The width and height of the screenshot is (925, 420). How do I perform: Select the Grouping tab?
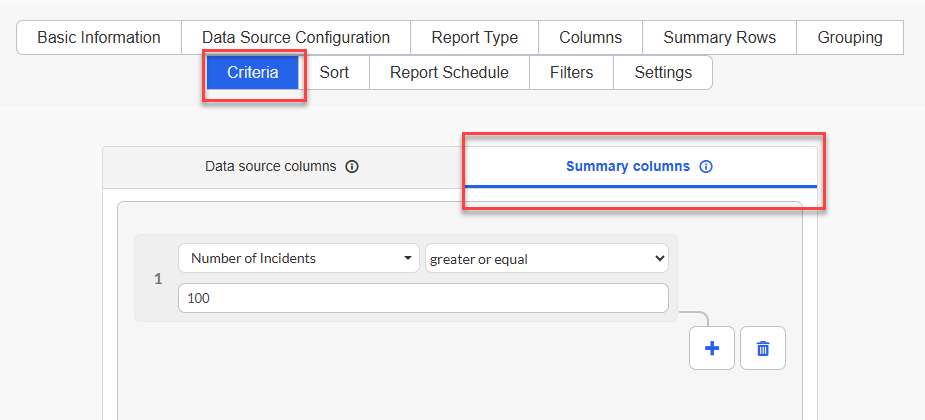pyautogui.click(x=850, y=38)
